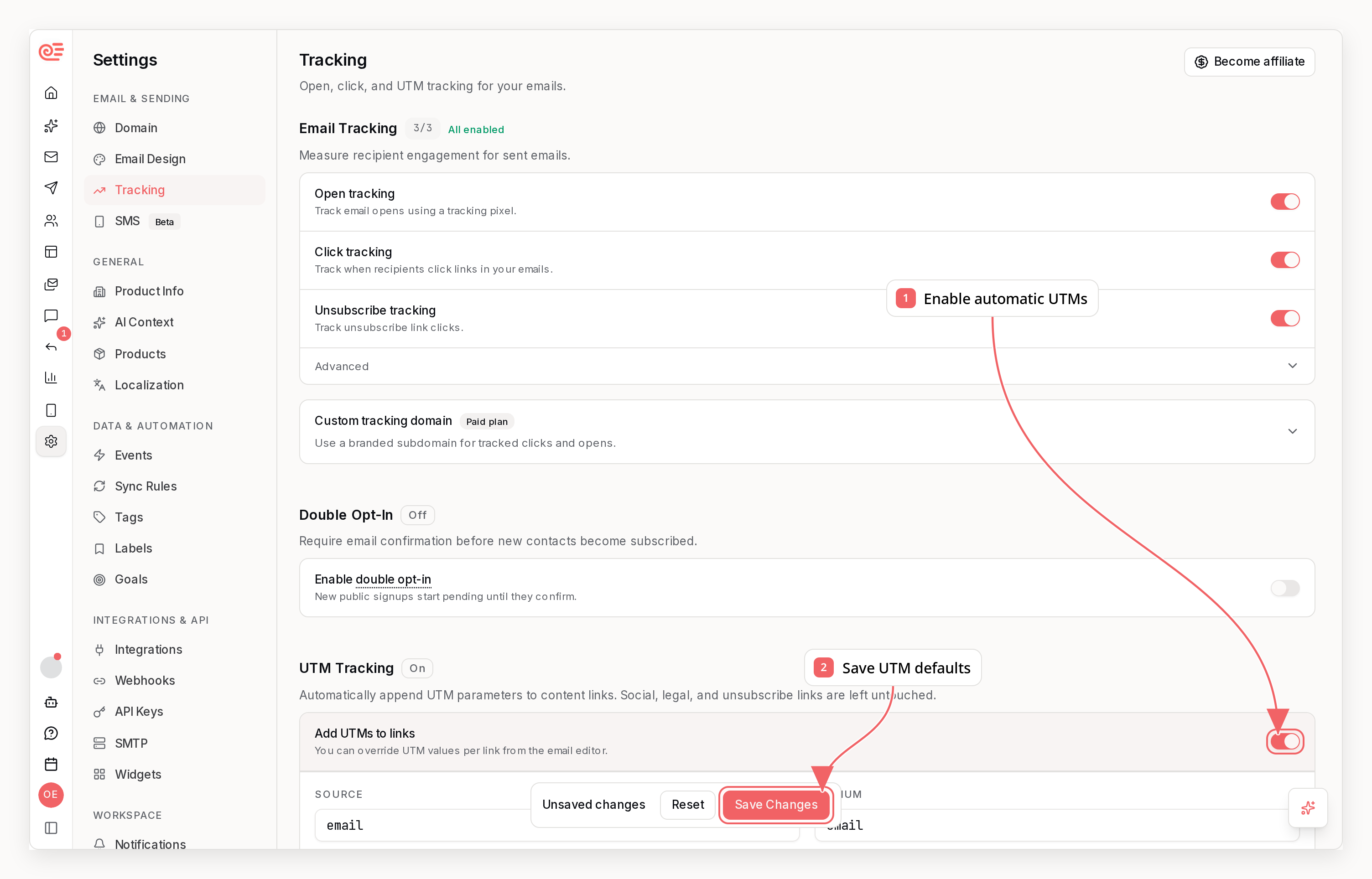
Task: Click Reset button in unsaved changes bar
Action: (687, 805)
